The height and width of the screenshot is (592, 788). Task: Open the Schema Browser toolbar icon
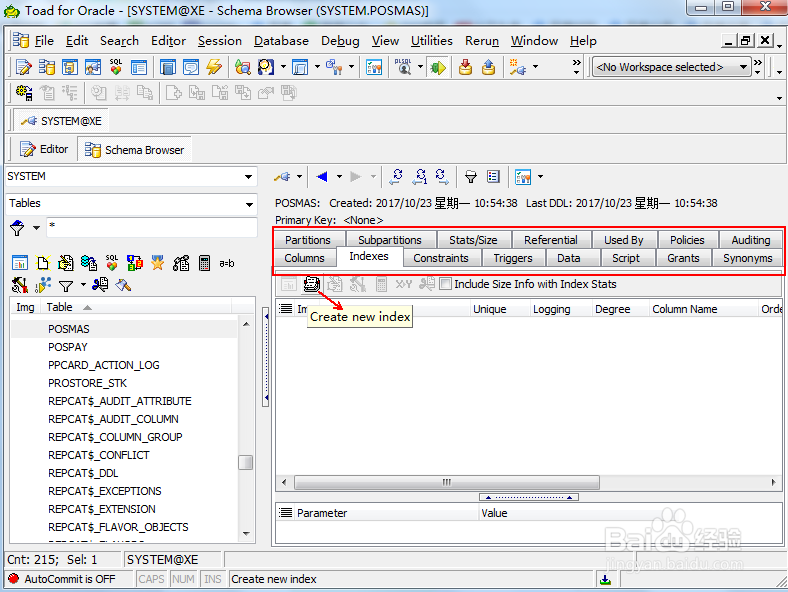coord(47,67)
